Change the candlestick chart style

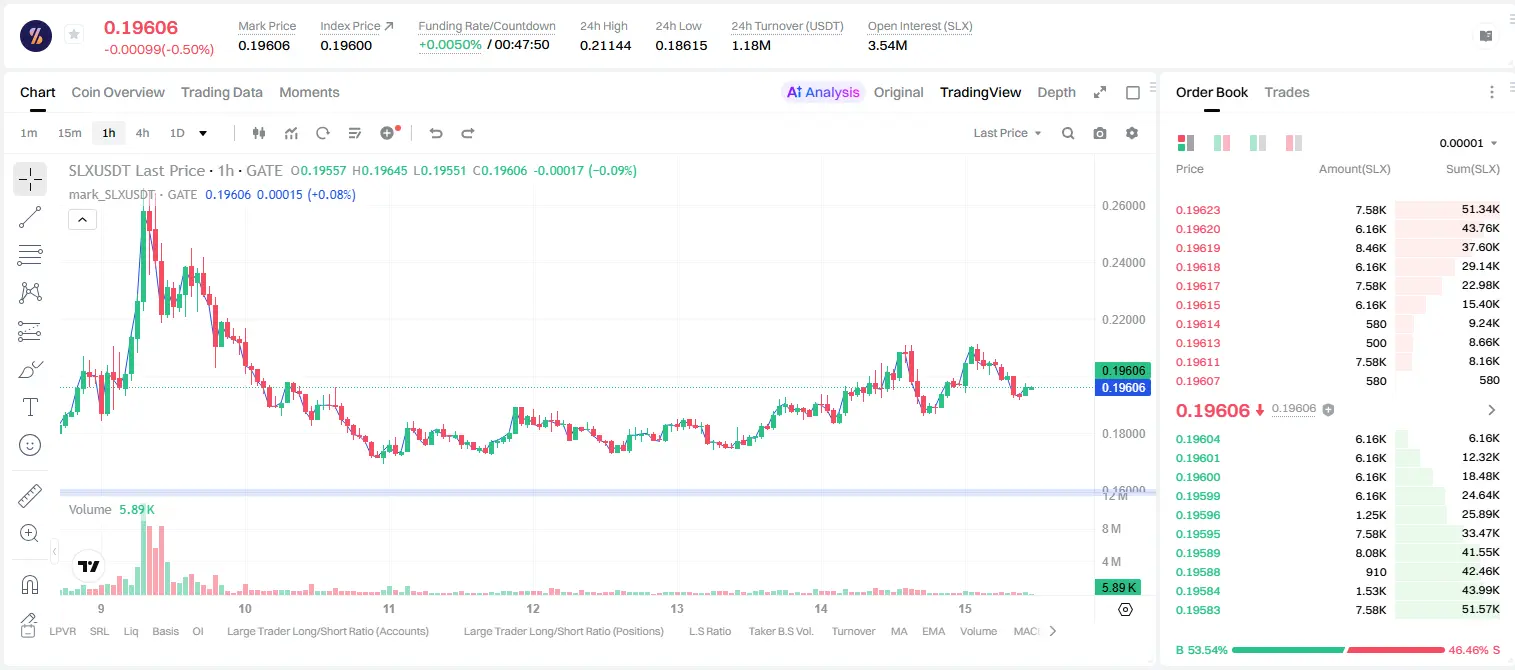(260, 133)
